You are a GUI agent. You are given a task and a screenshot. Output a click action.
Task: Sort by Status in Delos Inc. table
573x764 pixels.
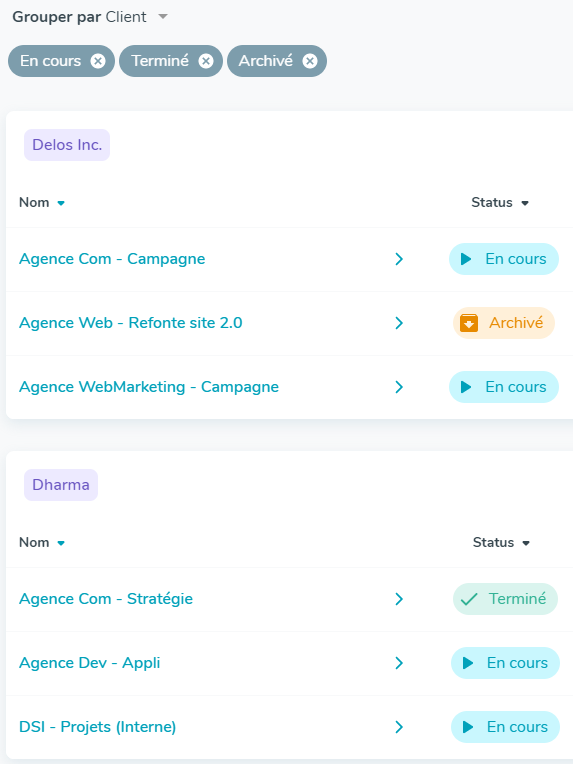pyautogui.click(x=500, y=202)
